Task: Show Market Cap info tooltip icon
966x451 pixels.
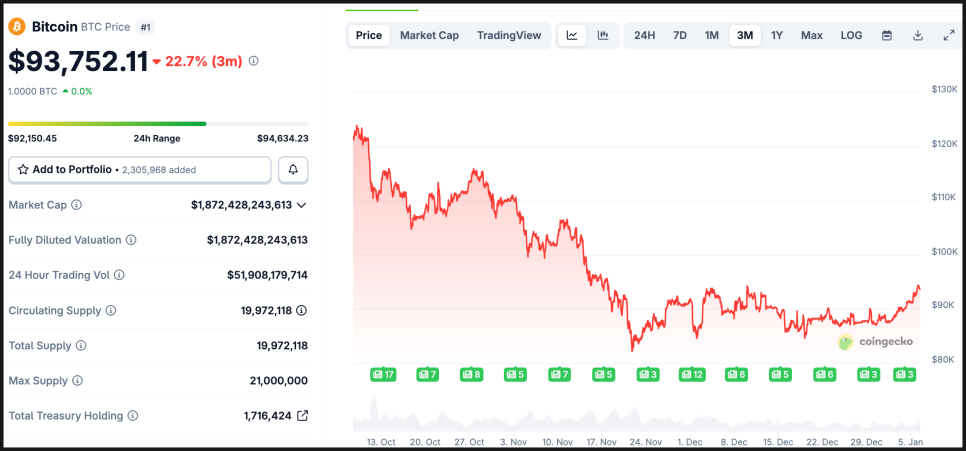Action: (x=77, y=205)
